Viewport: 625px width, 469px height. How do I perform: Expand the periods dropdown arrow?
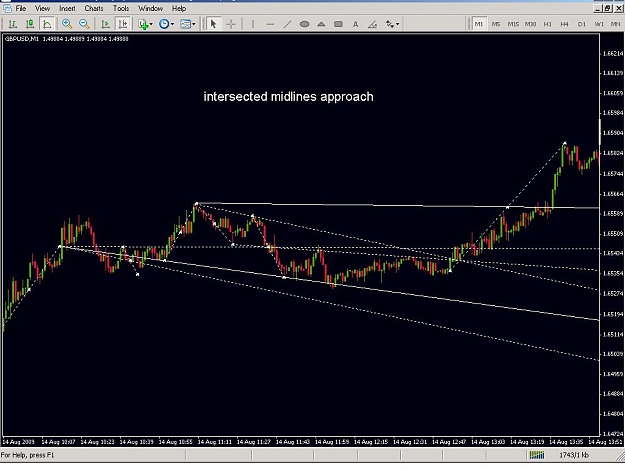pyautogui.click(x=172, y=24)
